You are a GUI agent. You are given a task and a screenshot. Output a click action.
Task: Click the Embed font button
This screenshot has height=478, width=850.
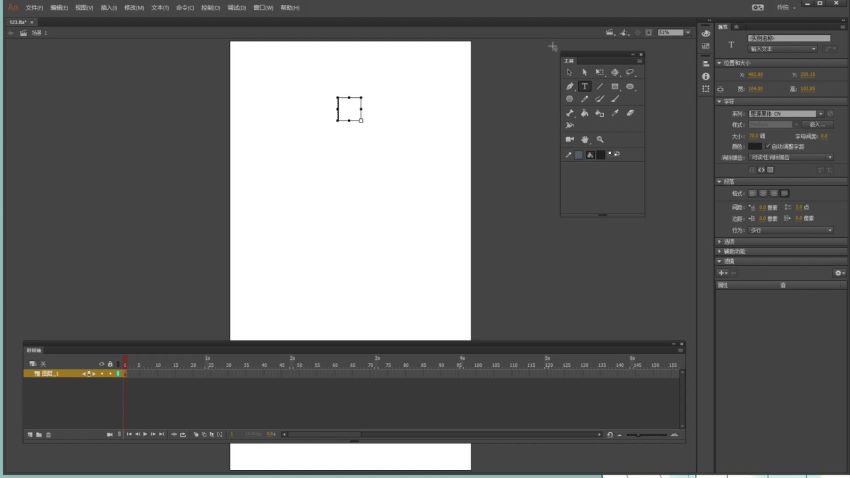817,125
